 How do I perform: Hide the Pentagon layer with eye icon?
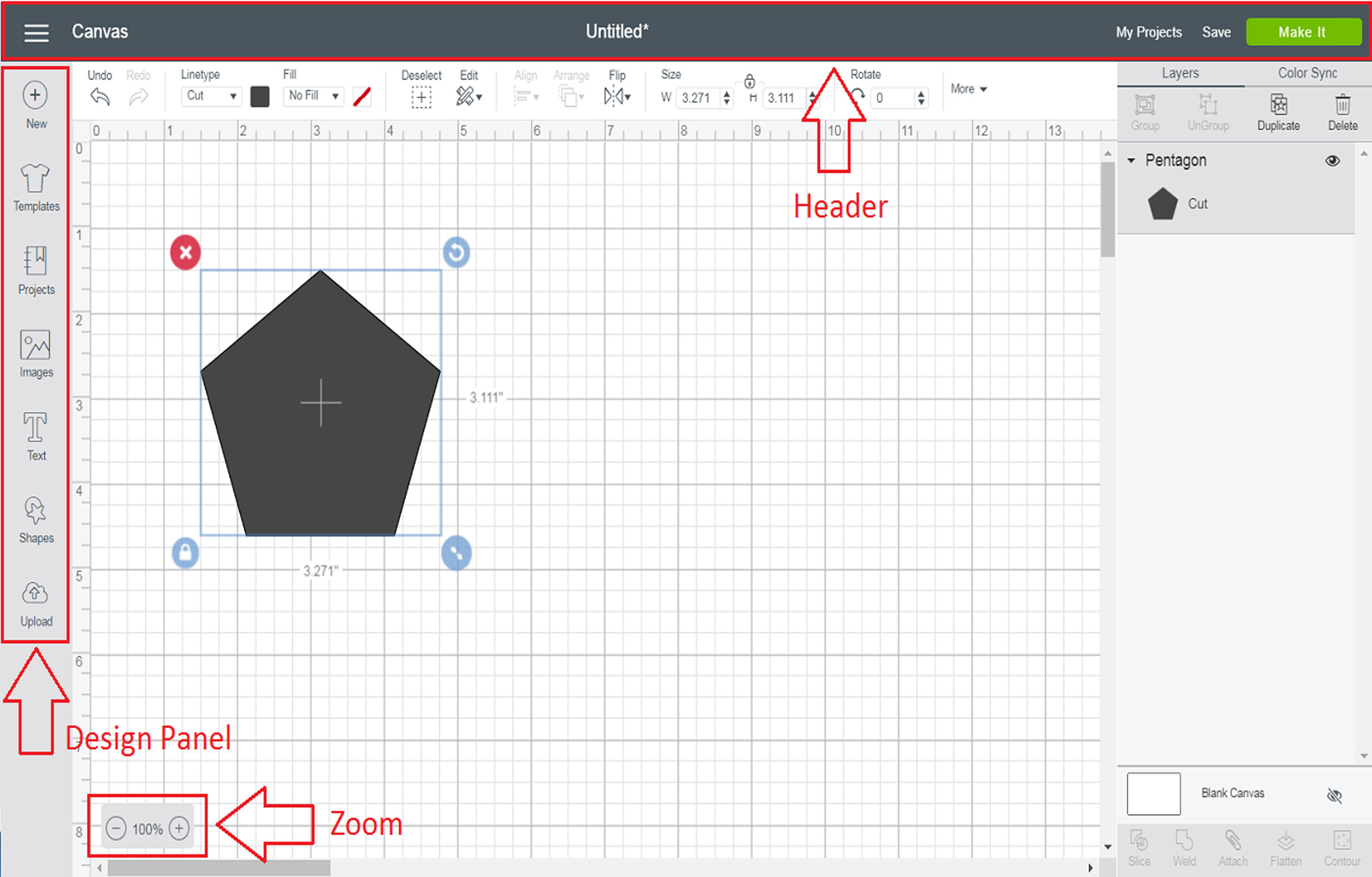click(x=1332, y=160)
